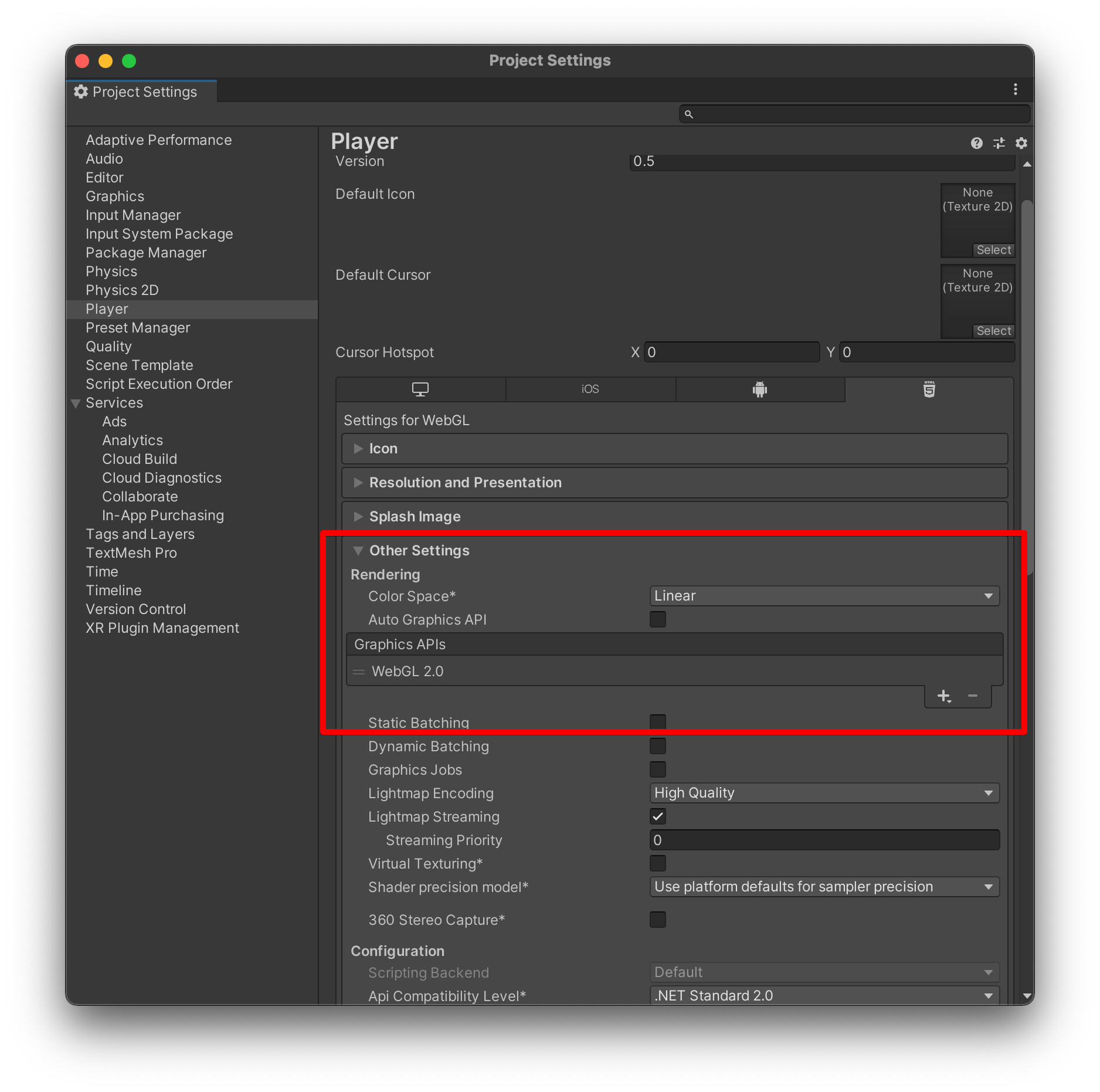
Task: Expand the Icon settings section
Action: pos(674,449)
